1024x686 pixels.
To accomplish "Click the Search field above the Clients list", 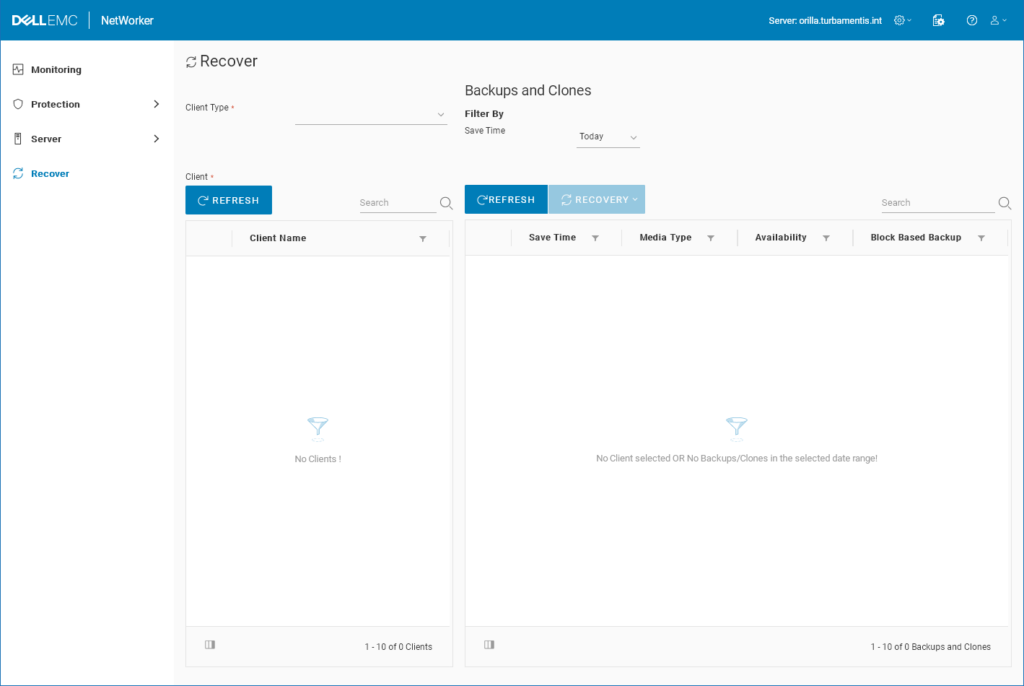I will point(395,202).
